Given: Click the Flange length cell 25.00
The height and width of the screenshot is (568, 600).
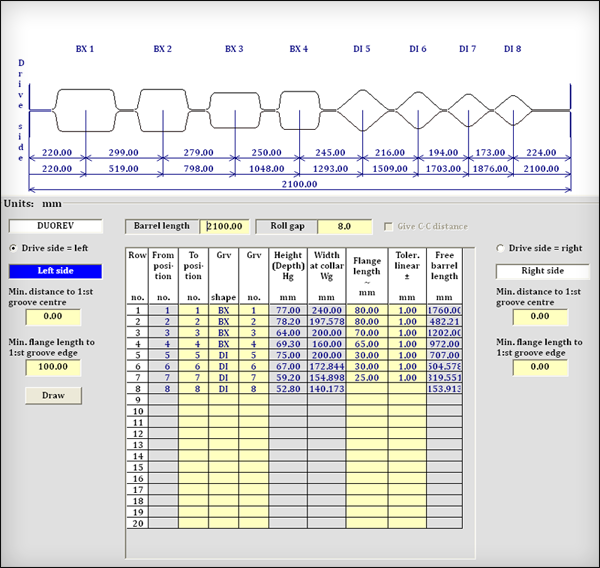Looking at the screenshot, I should (367, 378).
